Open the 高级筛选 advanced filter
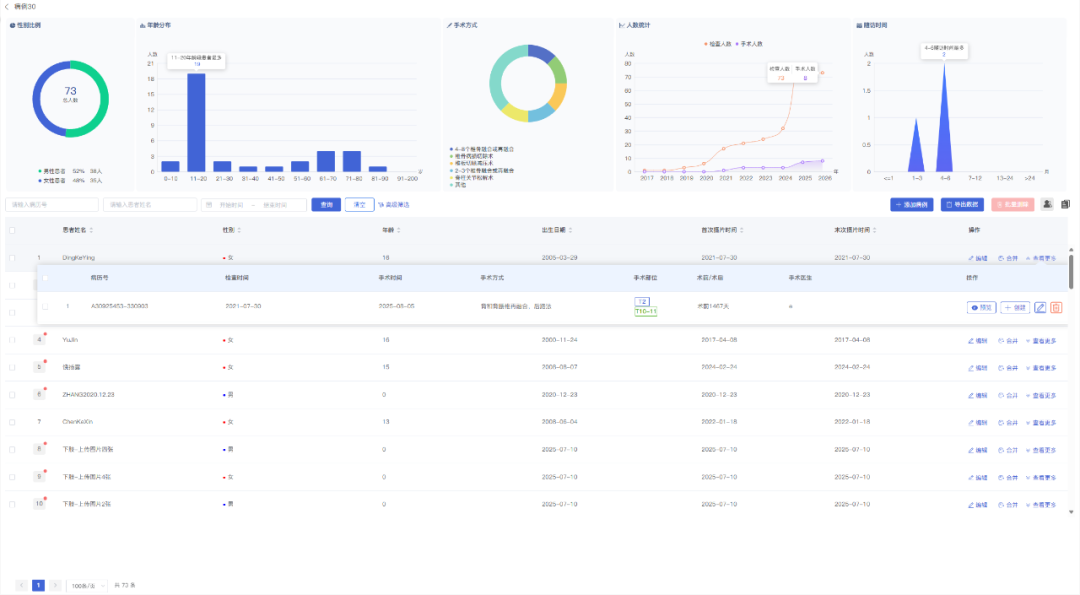This screenshot has width=1080, height=595. [394, 205]
